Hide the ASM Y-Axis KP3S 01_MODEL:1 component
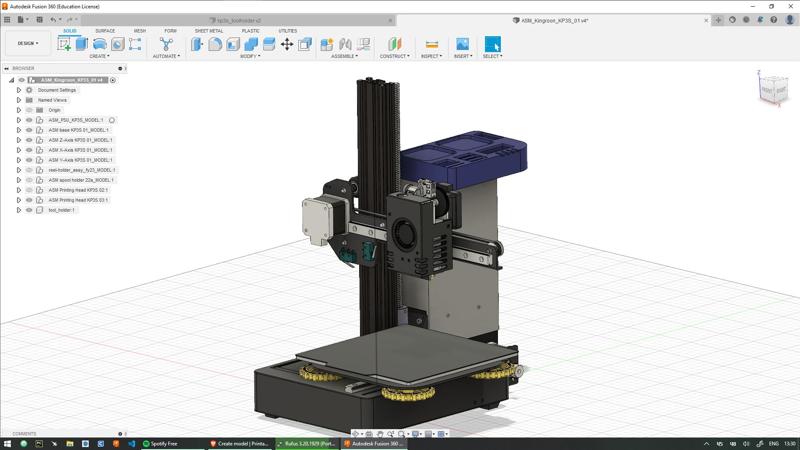Image resolution: width=800 pixels, height=450 pixels. point(29,160)
